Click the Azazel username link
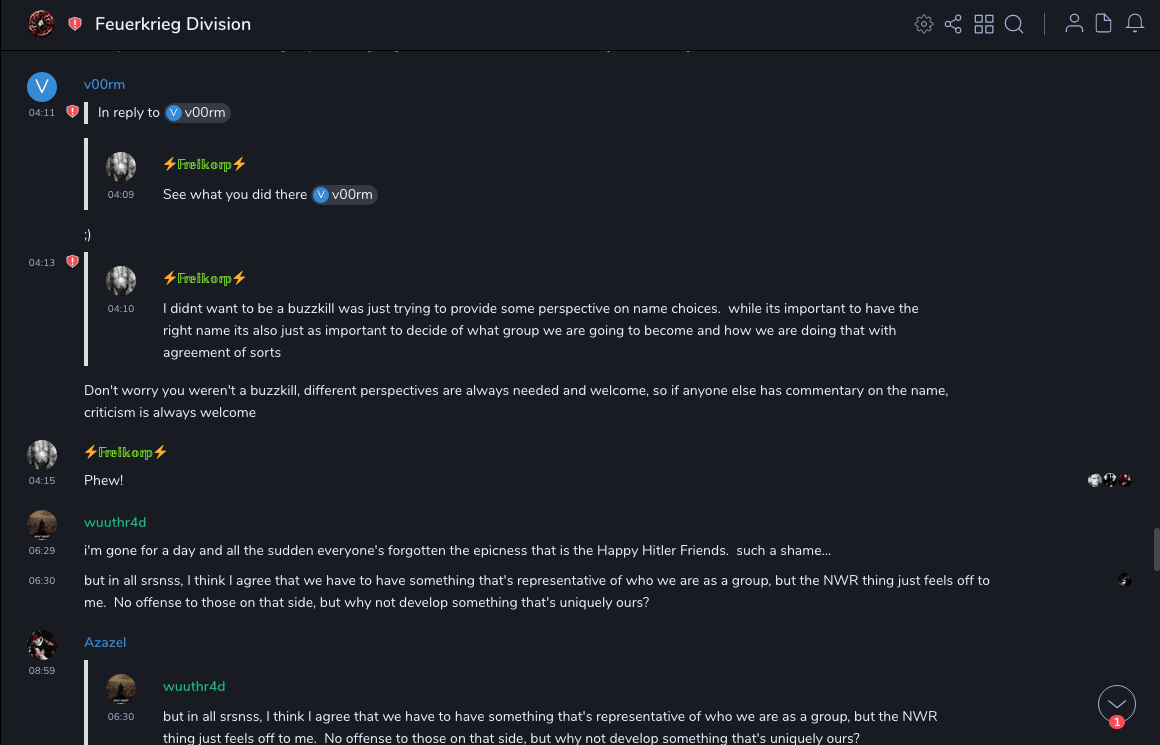The width and height of the screenshot is (1160, 745). 105,643
